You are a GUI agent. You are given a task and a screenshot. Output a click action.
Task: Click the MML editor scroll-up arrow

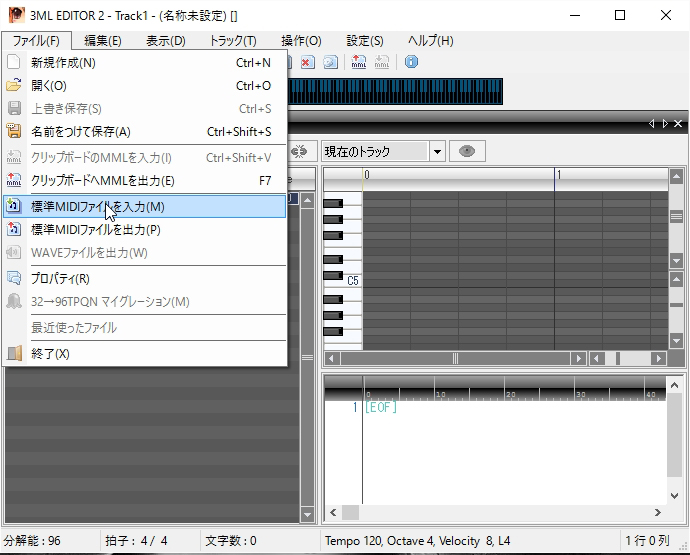[x=674, y=386]
